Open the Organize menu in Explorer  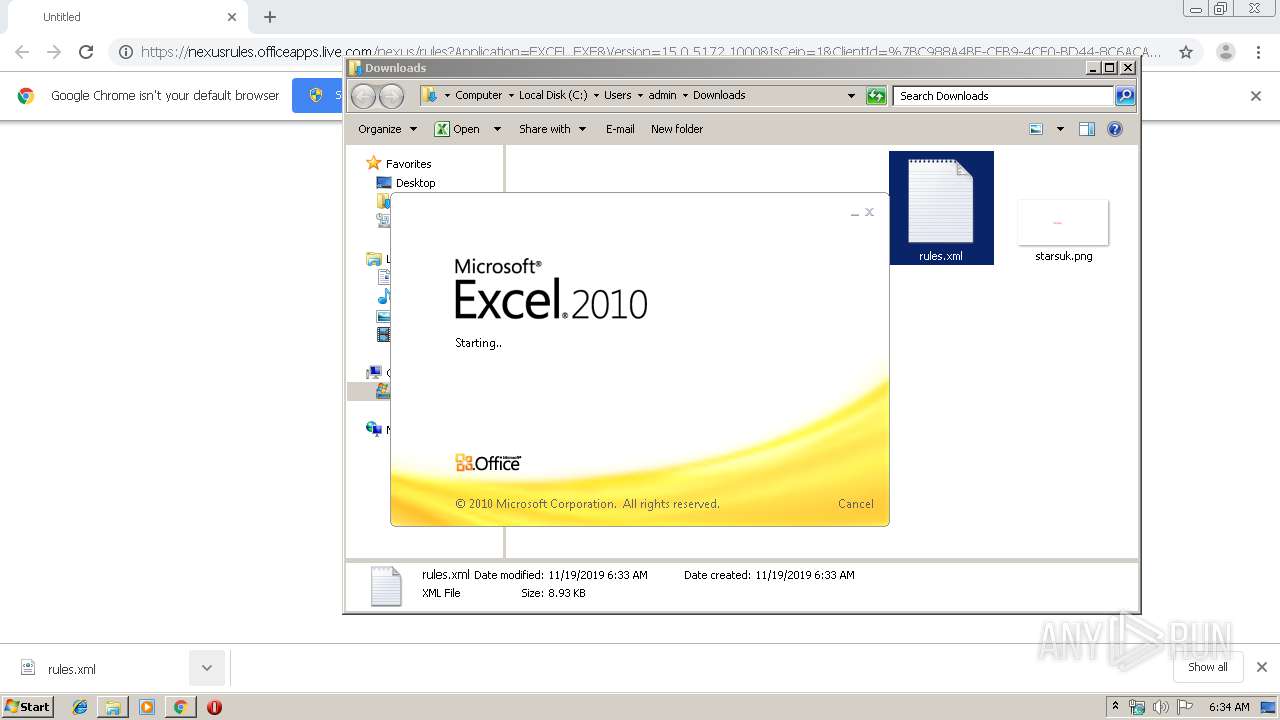click(388, 129)
